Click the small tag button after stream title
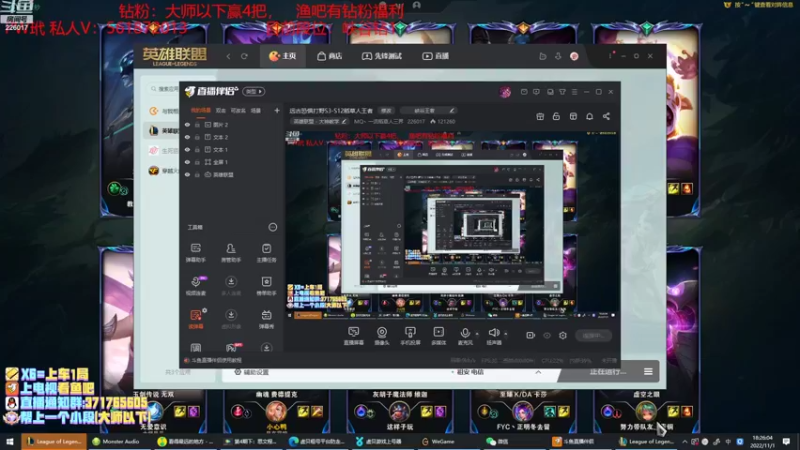Screen dimensions: 800x450 (386, 110)
